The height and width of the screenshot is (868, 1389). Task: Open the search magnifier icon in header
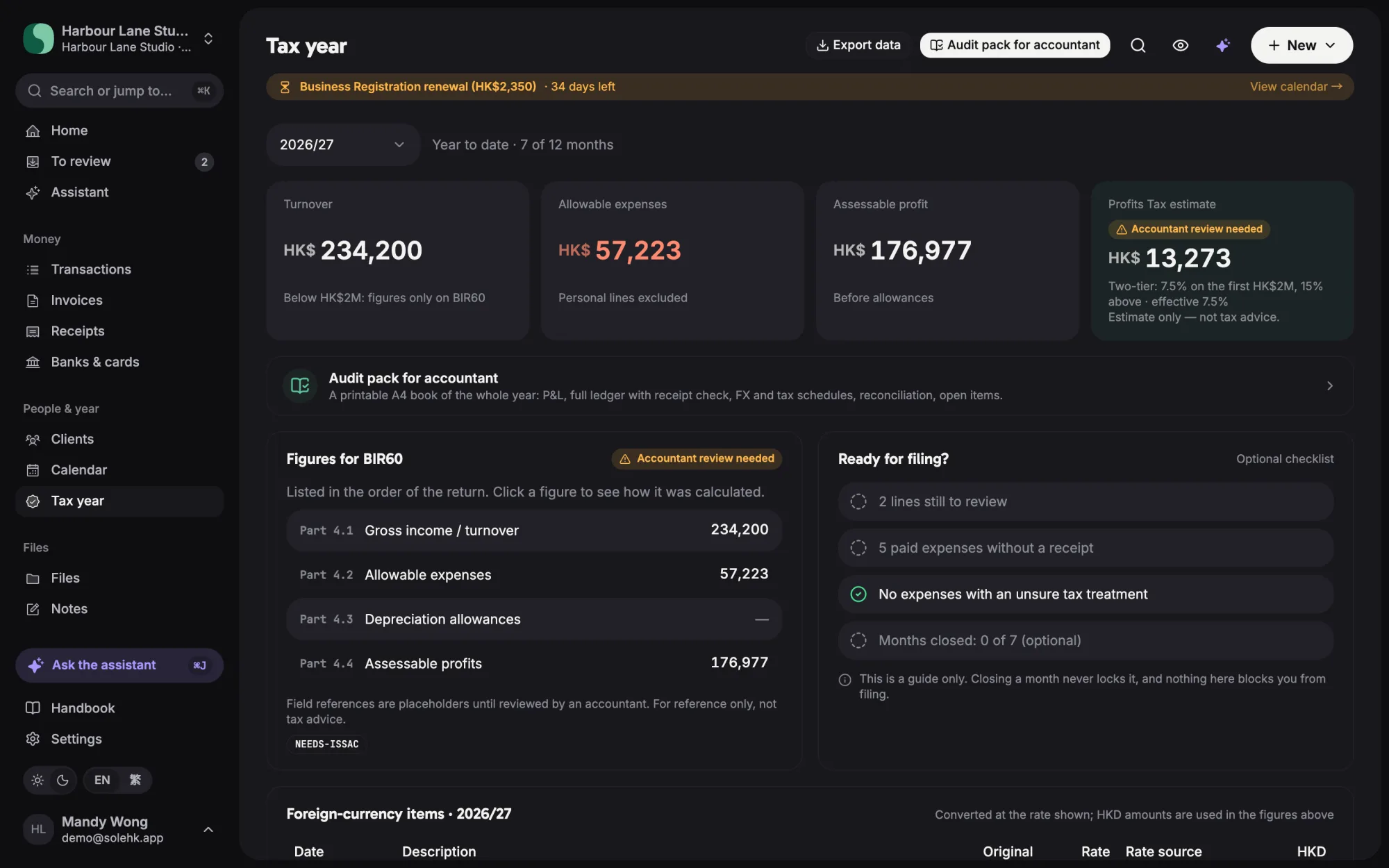1138,45
